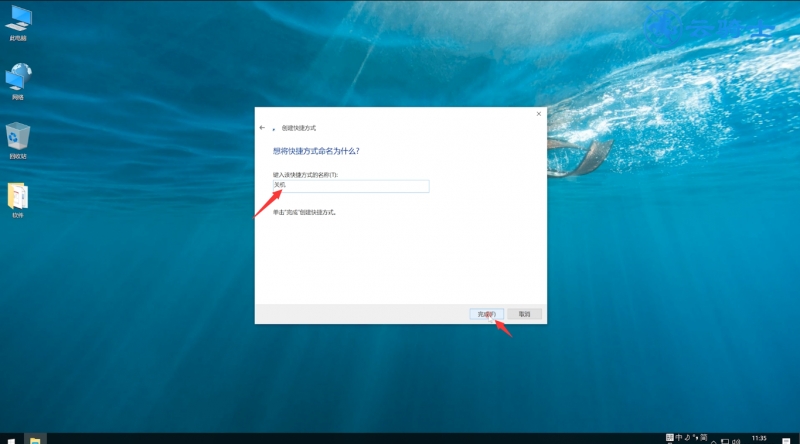800x444 pixels.
Task: Click the 取消 (Cancel) button
Action: point(524,314)
